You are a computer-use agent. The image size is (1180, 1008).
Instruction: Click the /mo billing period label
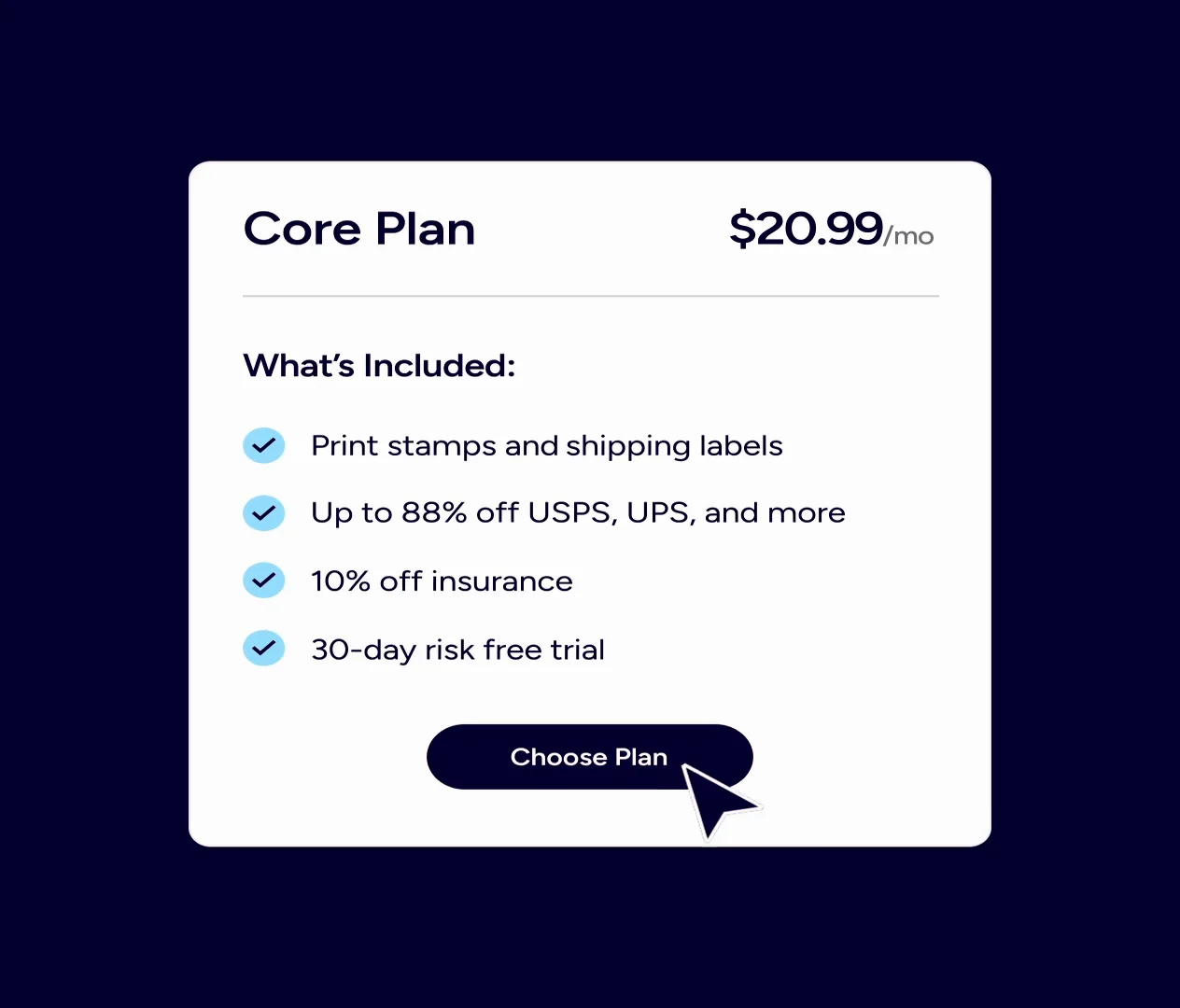point(909,236)
